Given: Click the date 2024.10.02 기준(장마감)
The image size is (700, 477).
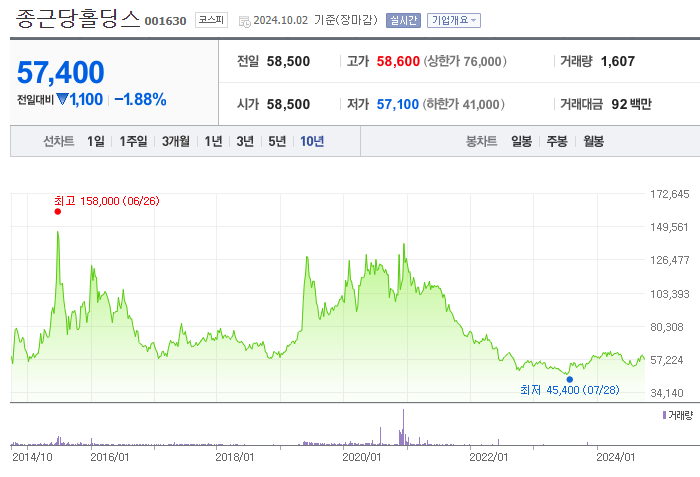Looking at the screenshot, I should (315, 20).
